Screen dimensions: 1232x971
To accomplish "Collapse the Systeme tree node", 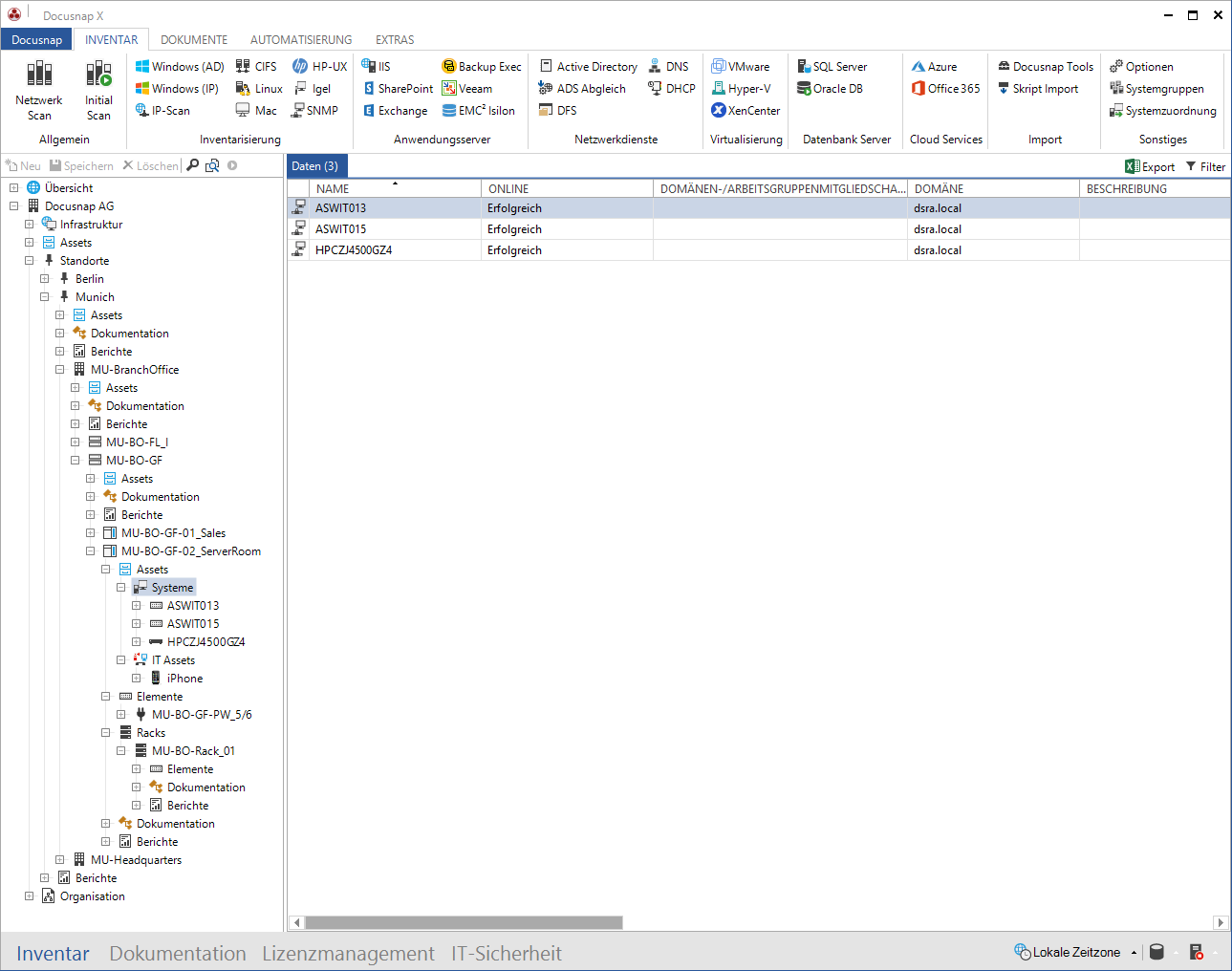I will click(121, 588).
